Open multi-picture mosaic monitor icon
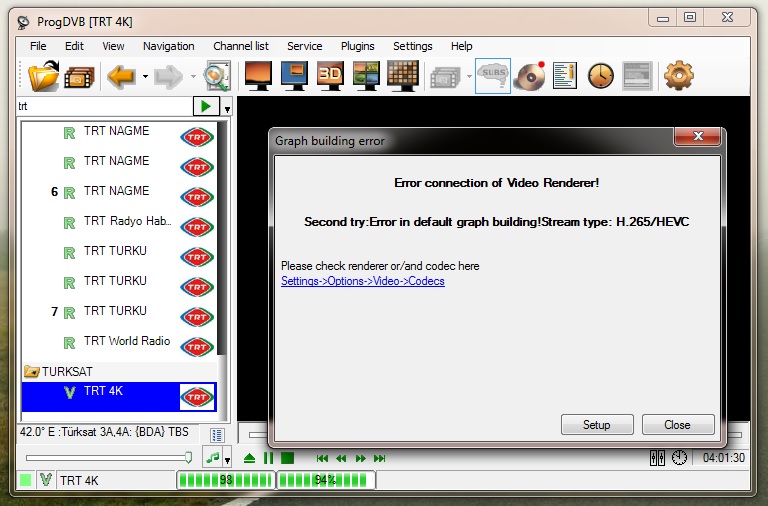The height and width of the screenshot is (506, 768). click(x=366, y=75)
